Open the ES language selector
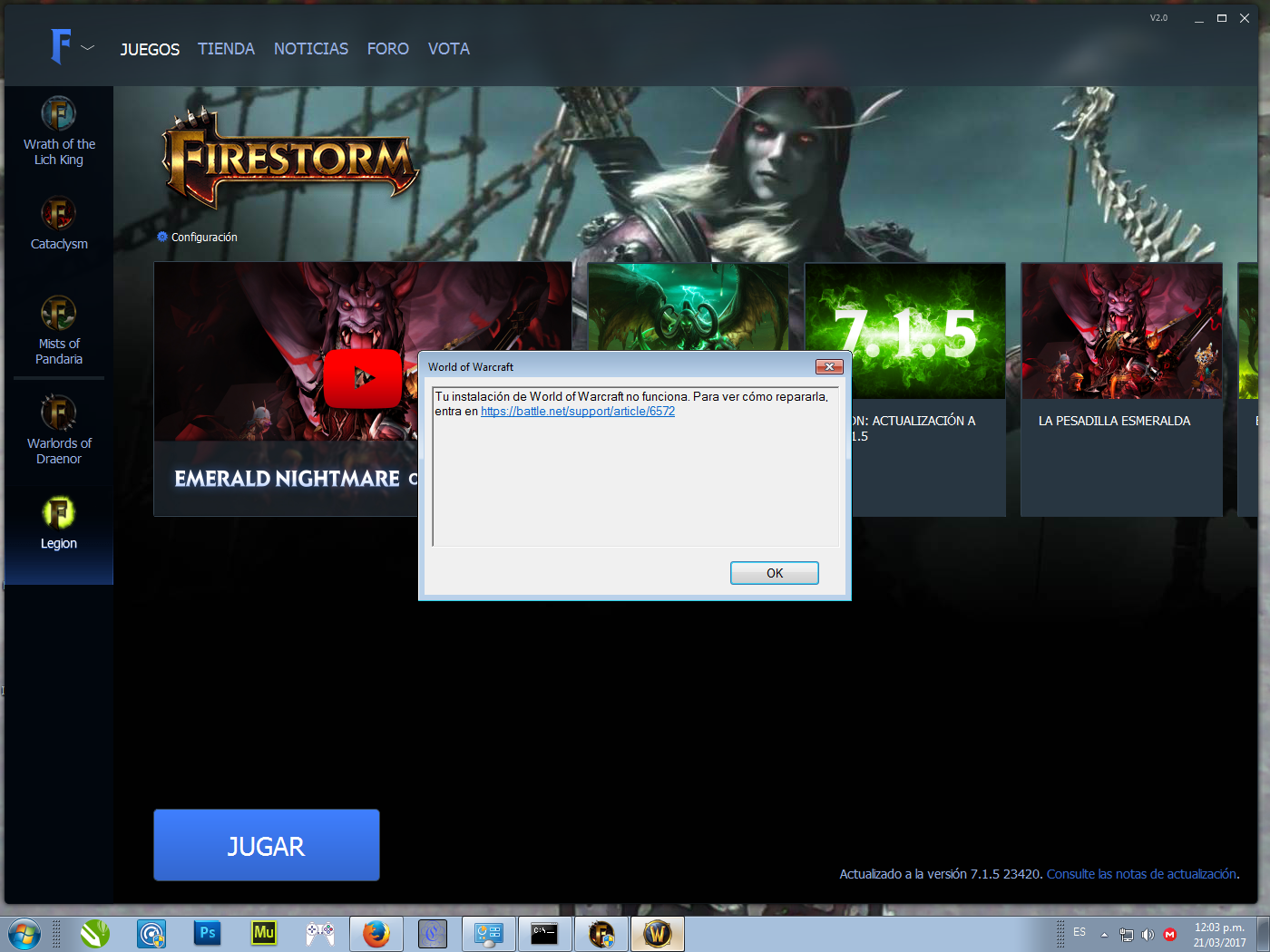The height and width of the screenshot is (952, 1270). coord(1079,933)
